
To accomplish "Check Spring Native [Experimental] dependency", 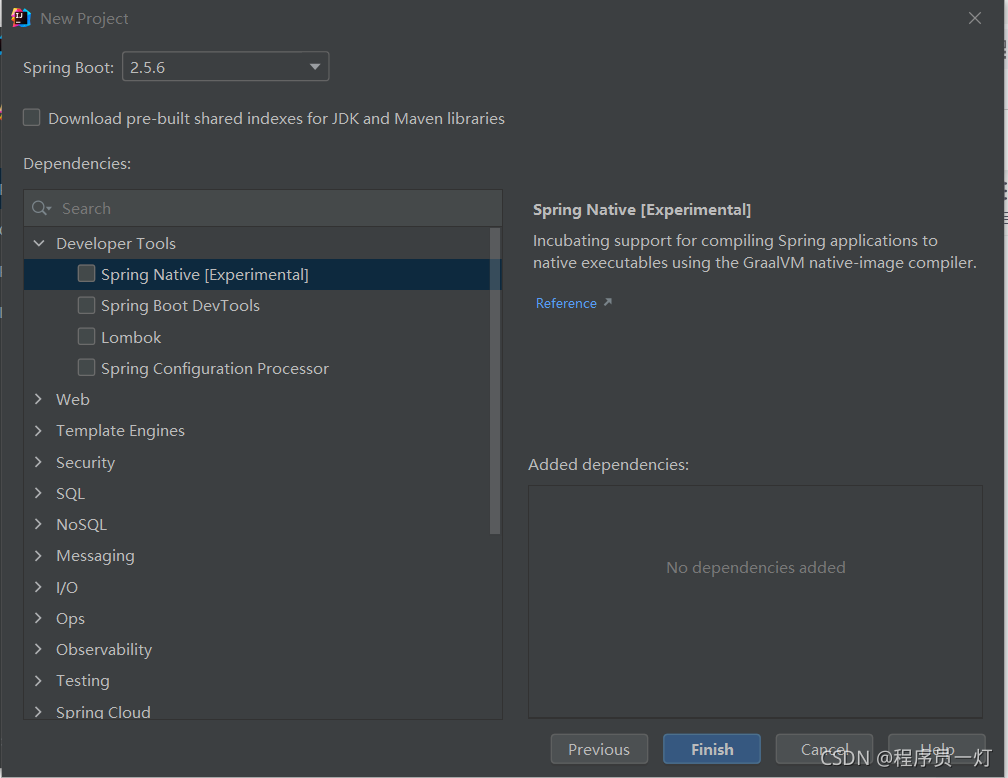I will point(86,274).
